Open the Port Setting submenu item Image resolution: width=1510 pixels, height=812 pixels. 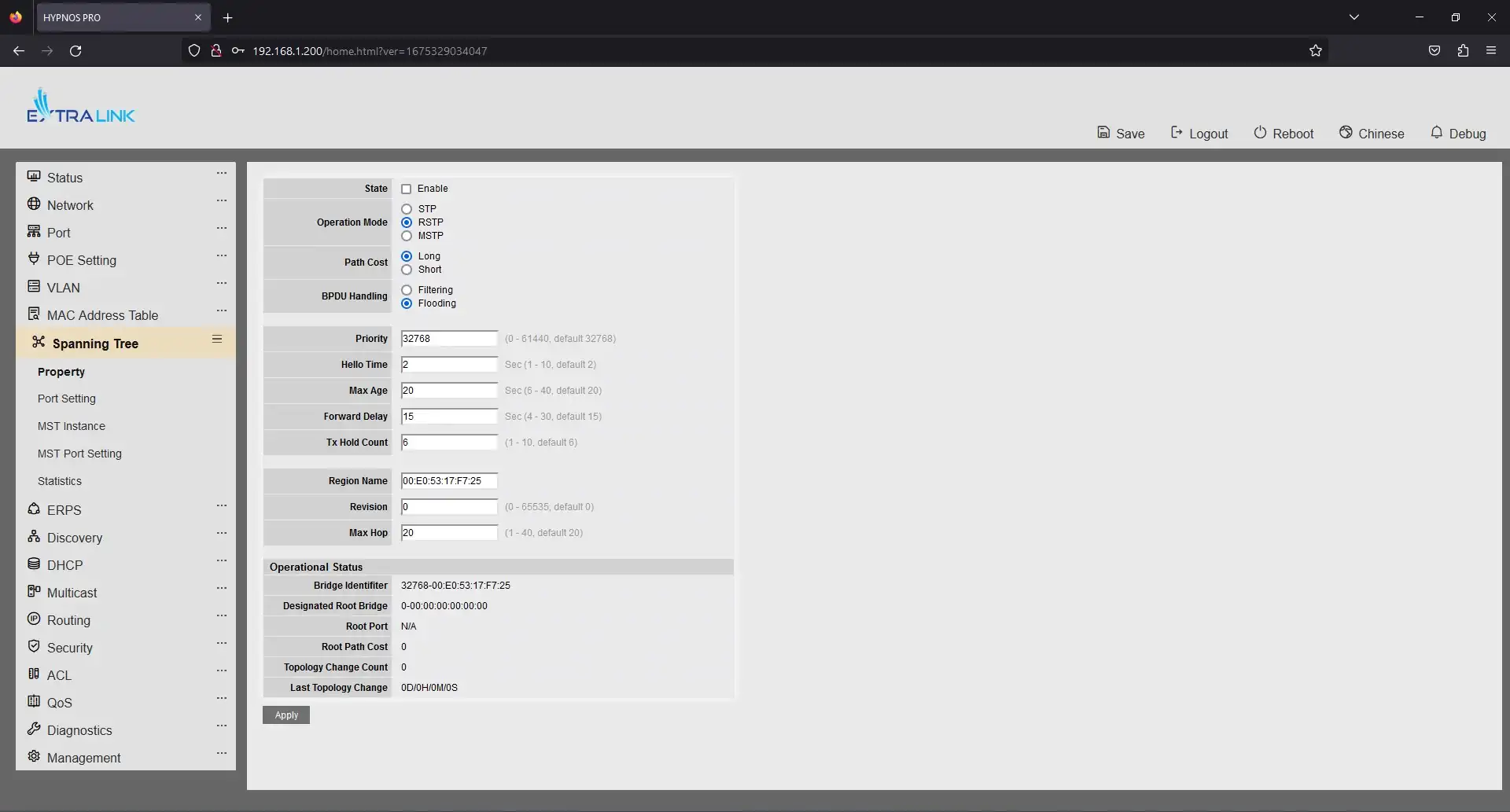click(67, 399)
